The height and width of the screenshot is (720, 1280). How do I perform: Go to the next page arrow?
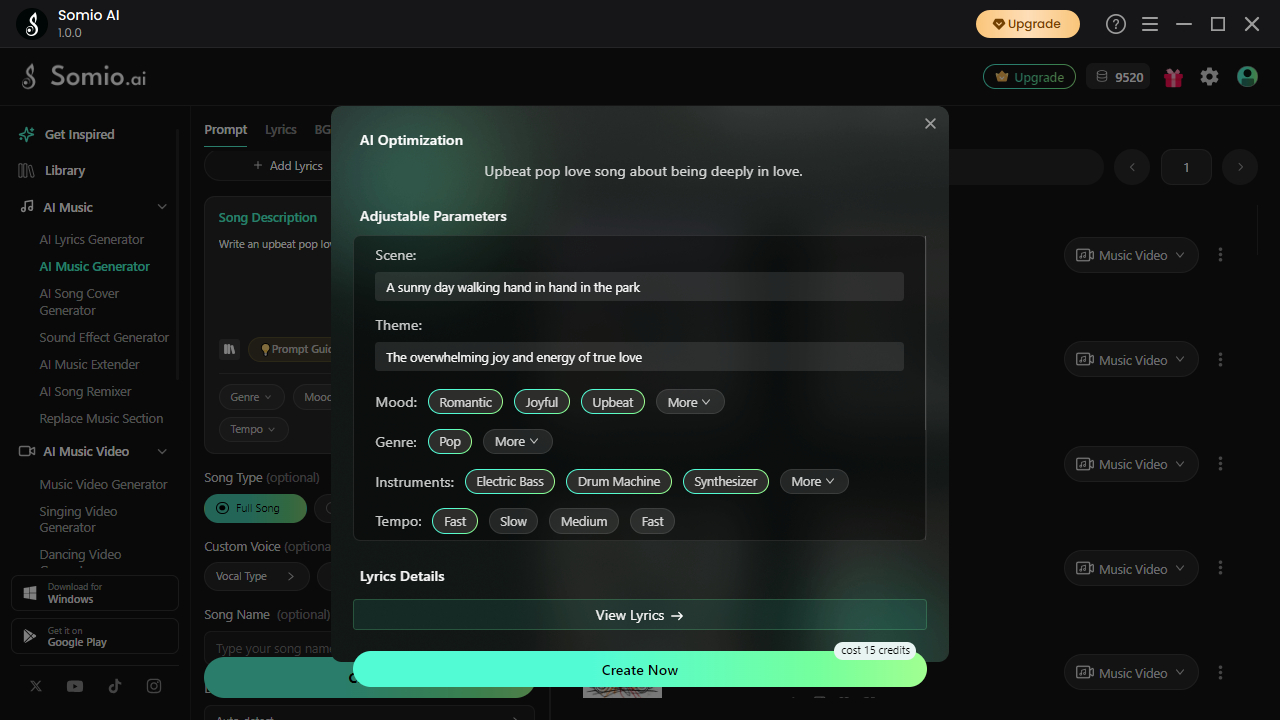(1240, 167)
